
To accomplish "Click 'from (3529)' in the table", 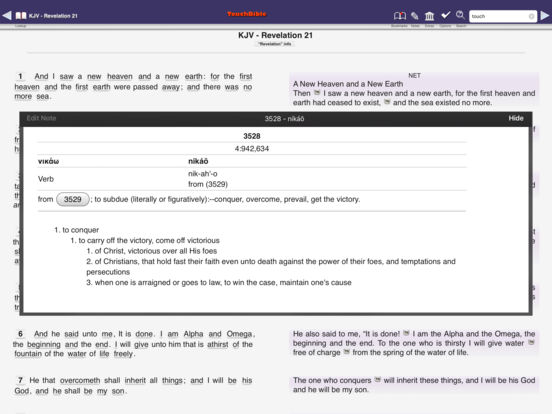I will [208, 184].
